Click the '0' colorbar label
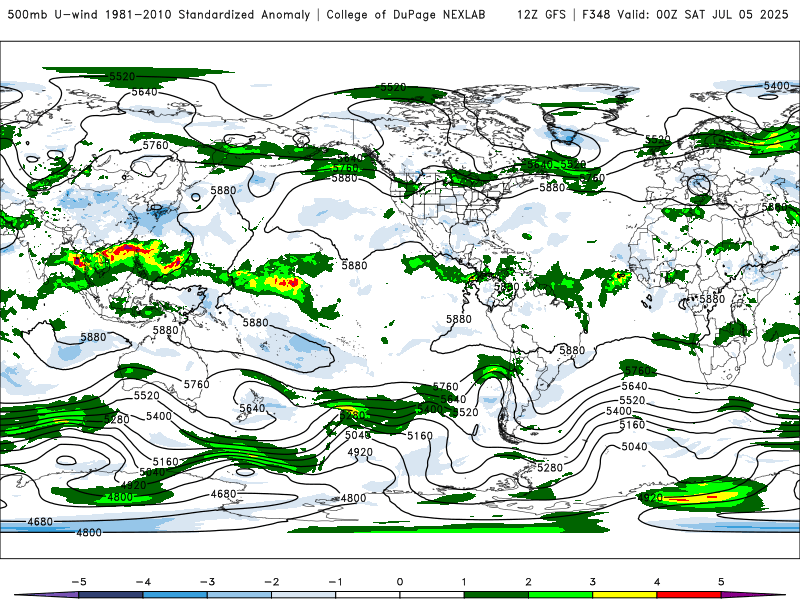The height and width of the screenshot is (600, 800). tap(400, 582)
